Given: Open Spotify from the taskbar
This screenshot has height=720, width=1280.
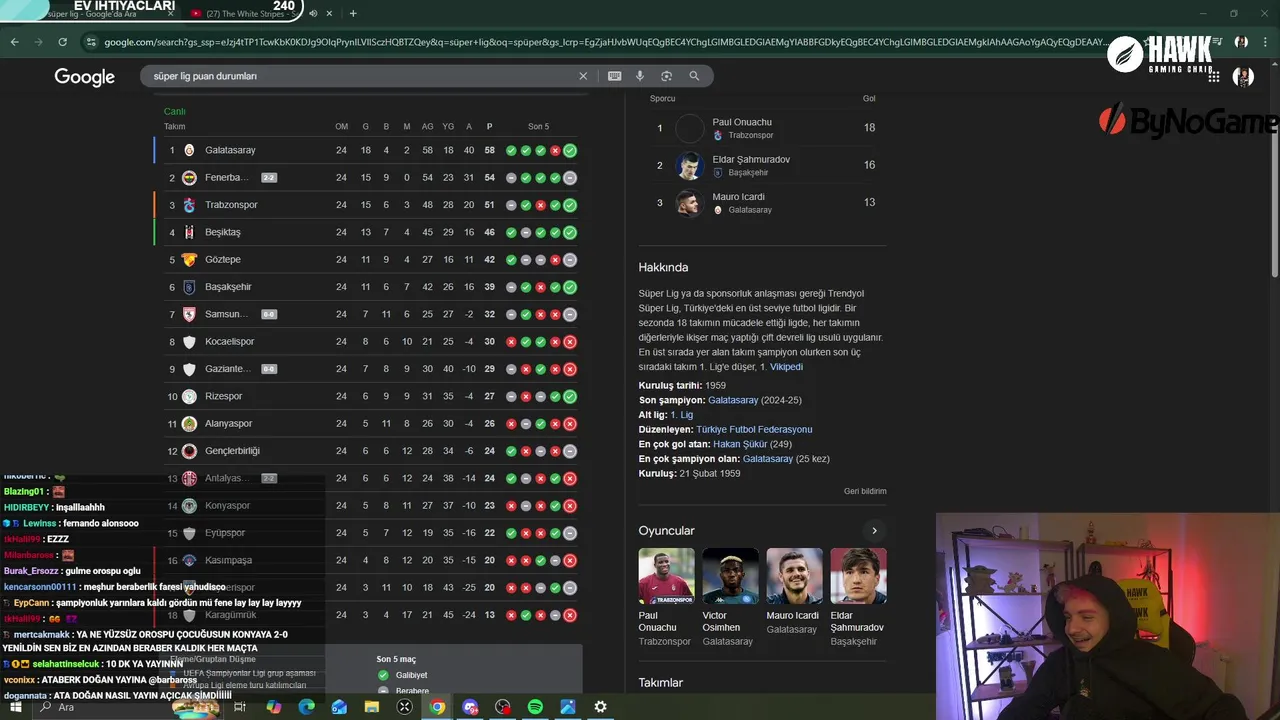Looking at the screenshot, I should coord(535,707).
